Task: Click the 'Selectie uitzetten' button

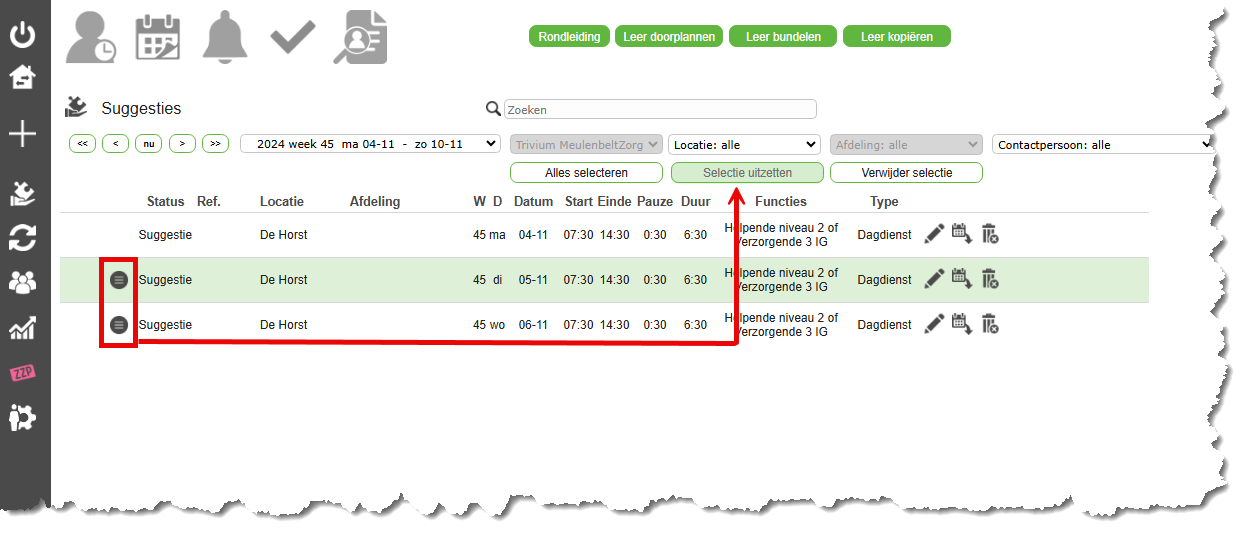Action: click(746, 173)
